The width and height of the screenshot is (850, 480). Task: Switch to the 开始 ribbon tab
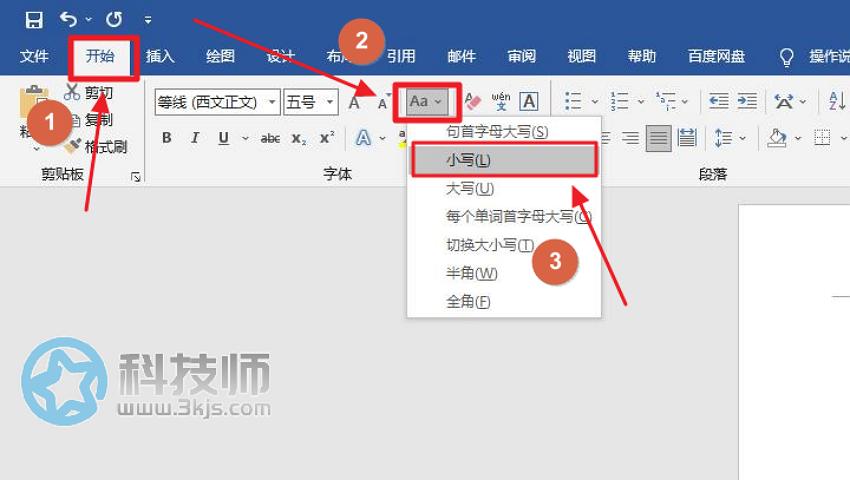pyautogui.click(x=100, y=56)
